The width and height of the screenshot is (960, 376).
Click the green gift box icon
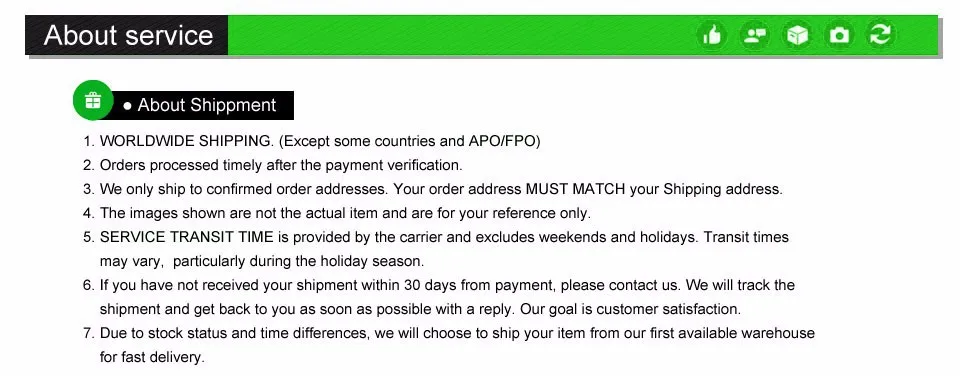click(x=93, y=100)
